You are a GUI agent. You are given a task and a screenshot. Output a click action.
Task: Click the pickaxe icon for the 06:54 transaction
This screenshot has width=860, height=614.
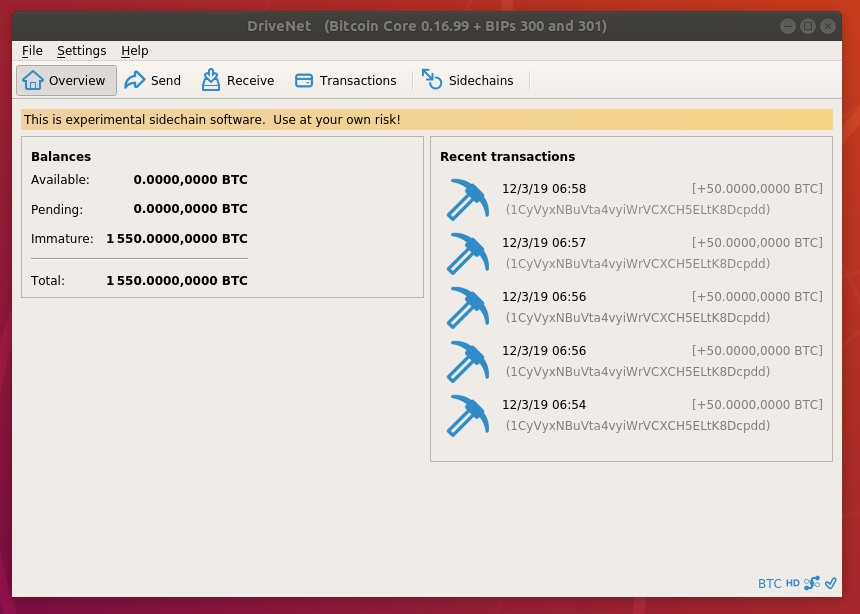[x=467, y=415]
